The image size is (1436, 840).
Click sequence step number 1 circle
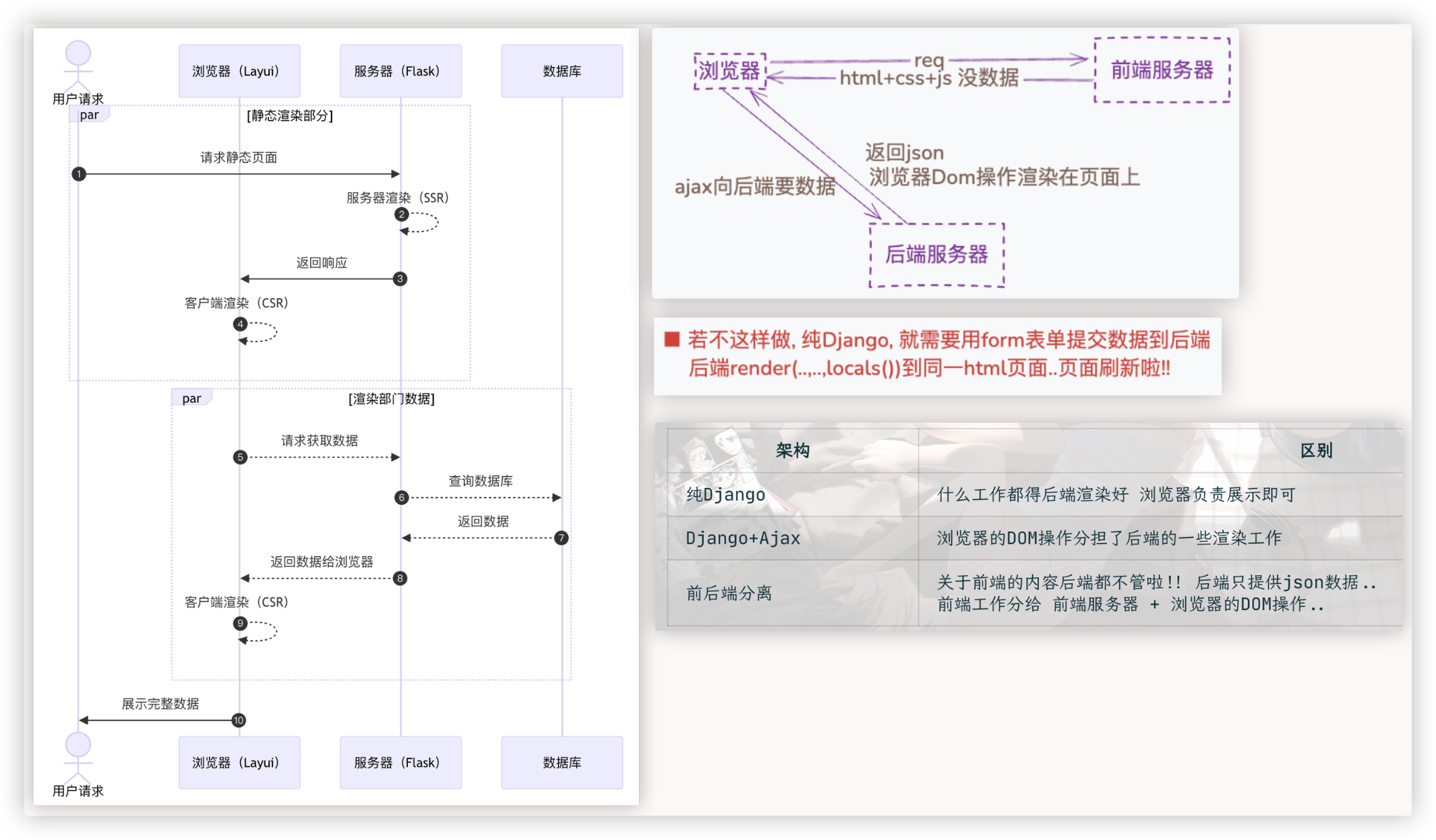tap(79, 174)
